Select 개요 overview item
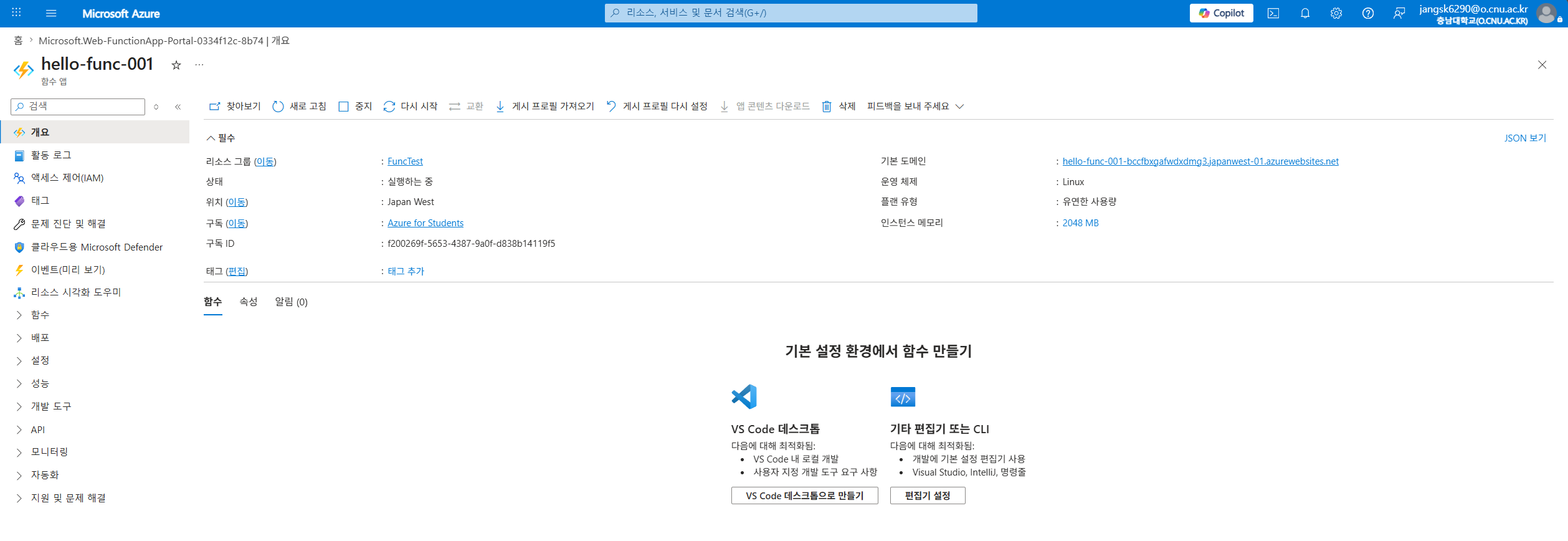The width and height of the screenshot is (1568, 541). click(95, 132)
